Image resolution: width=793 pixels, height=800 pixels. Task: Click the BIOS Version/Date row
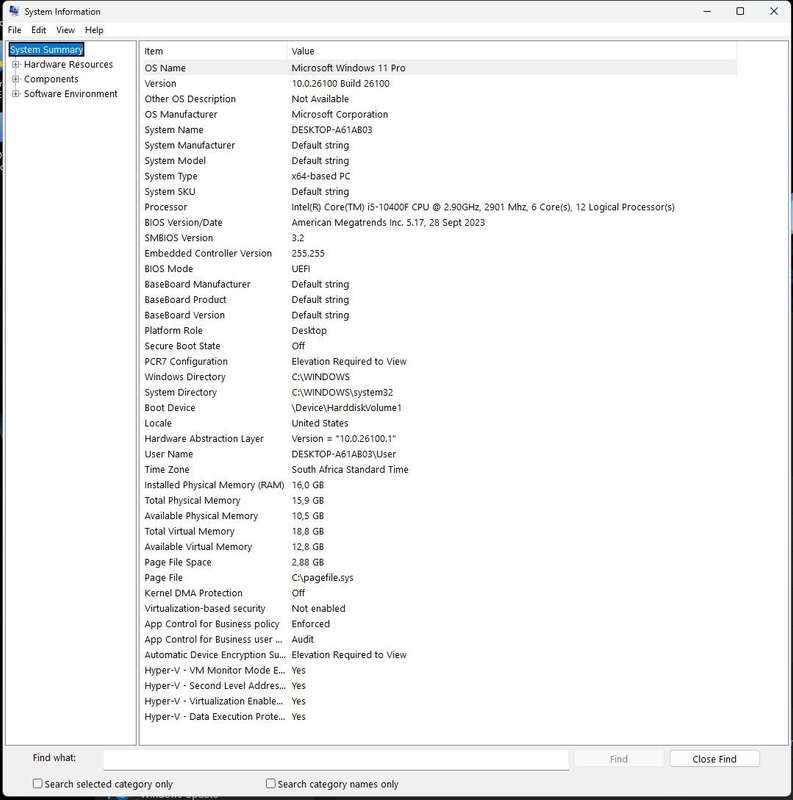click(x=439, y=222)
